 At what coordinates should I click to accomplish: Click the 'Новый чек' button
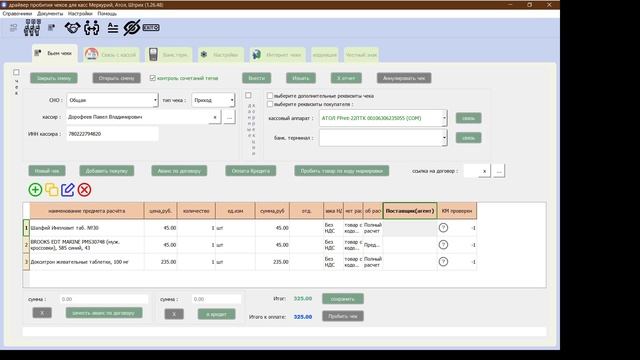[x=47, y=171]
